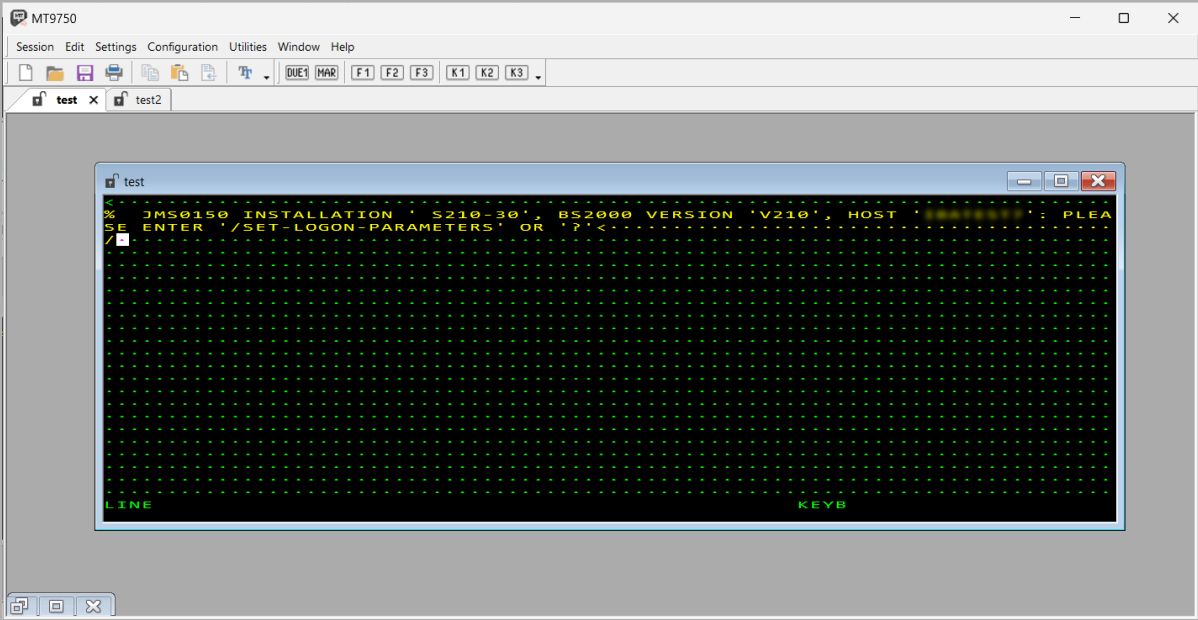Minimize the main MT9750 window
1198x620 pixels.
[x=1076, y=18]
